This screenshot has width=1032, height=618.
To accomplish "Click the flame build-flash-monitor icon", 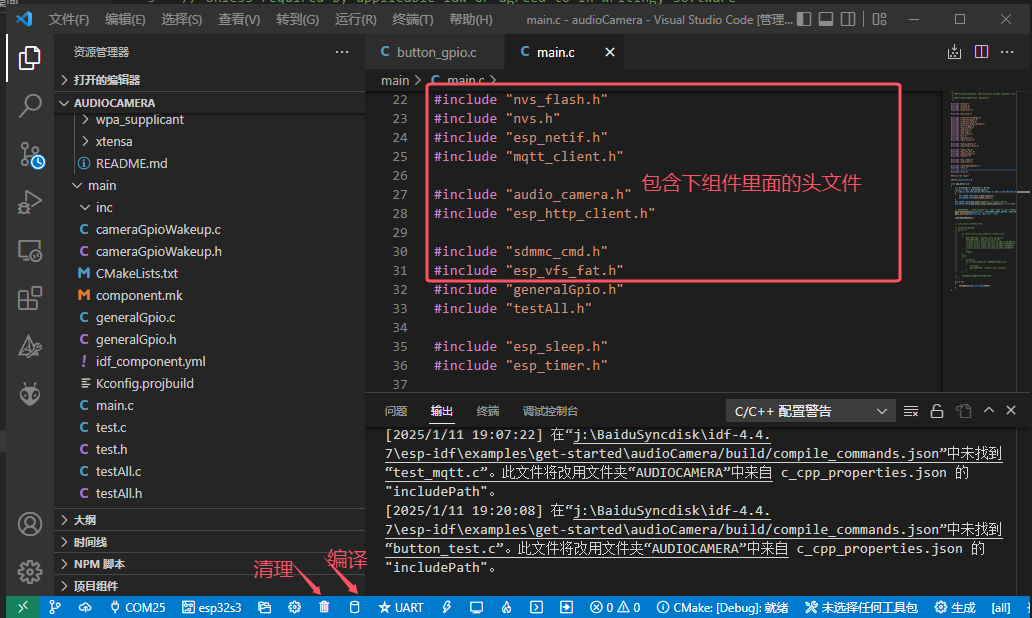I will click(506, 607).
